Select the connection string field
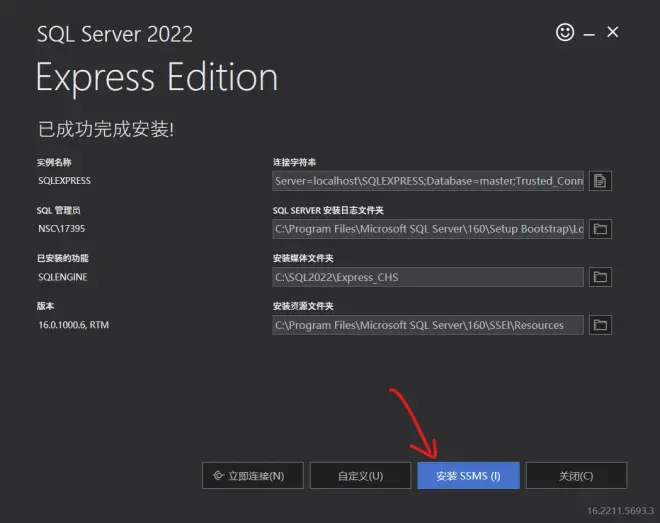Screen dimensions: 660x523 [428, 181]
